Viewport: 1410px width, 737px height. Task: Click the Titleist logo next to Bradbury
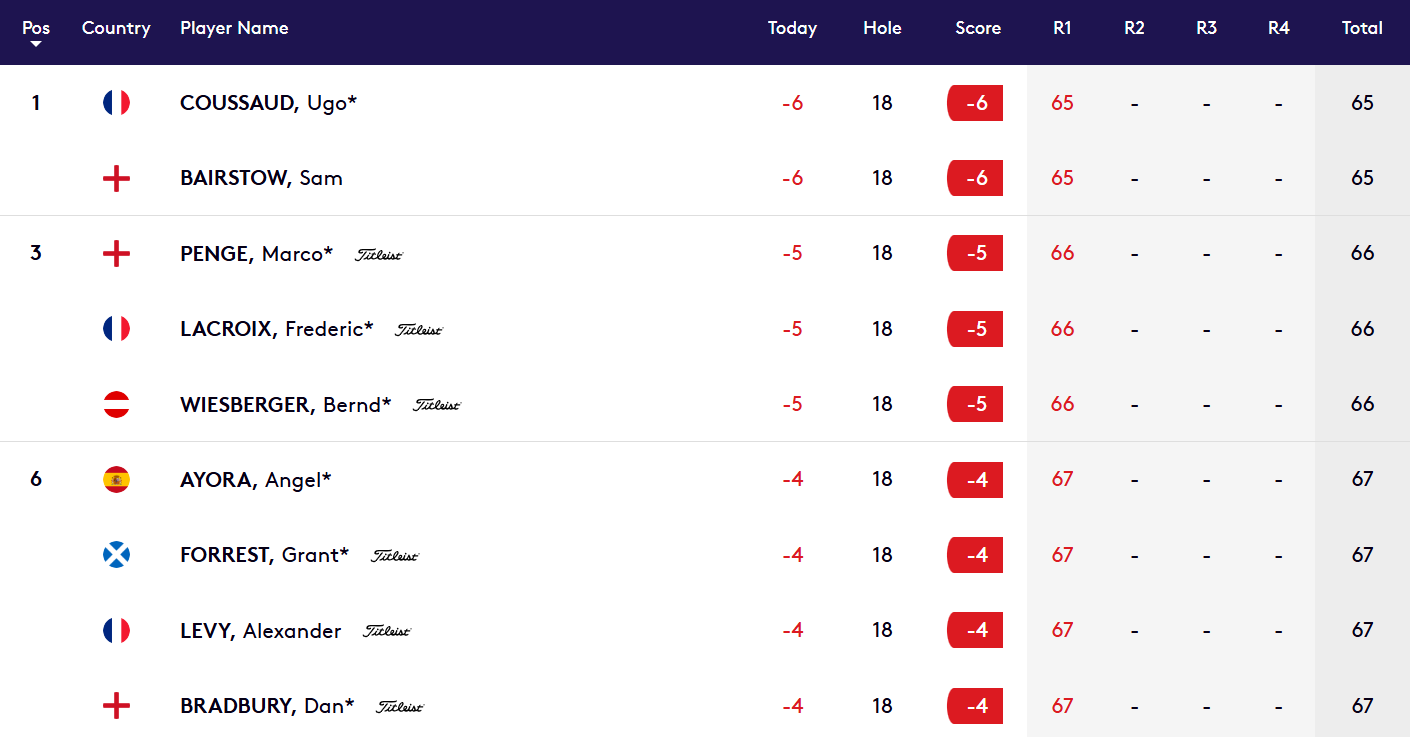click(x=400, y=707)
